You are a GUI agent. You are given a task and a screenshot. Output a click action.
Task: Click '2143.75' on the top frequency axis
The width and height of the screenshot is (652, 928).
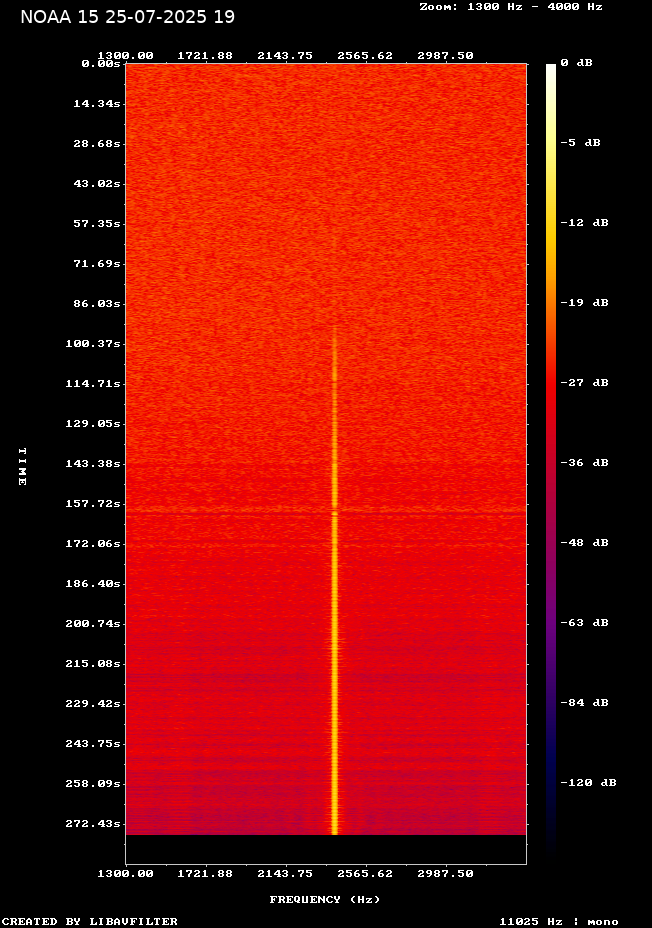[285, 56]
